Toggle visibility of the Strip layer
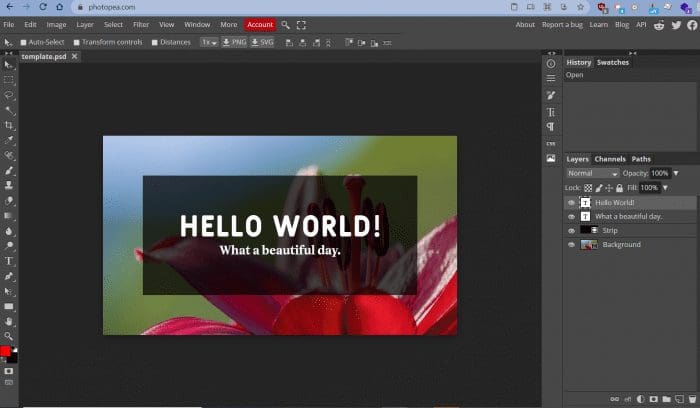 (571, 230)
